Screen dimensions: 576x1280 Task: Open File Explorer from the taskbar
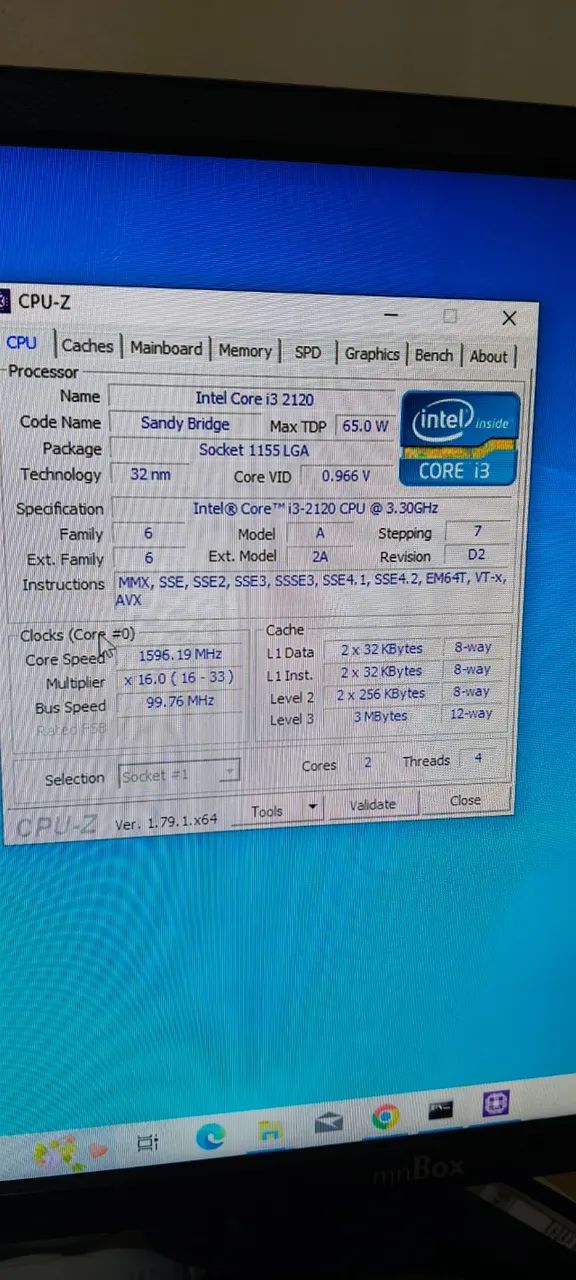tap(270, 1132)
